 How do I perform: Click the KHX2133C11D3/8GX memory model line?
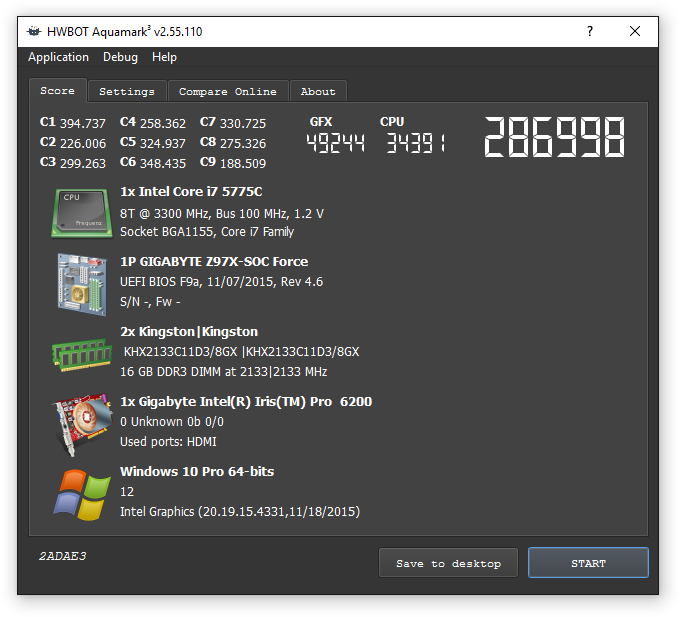[242, 352]
